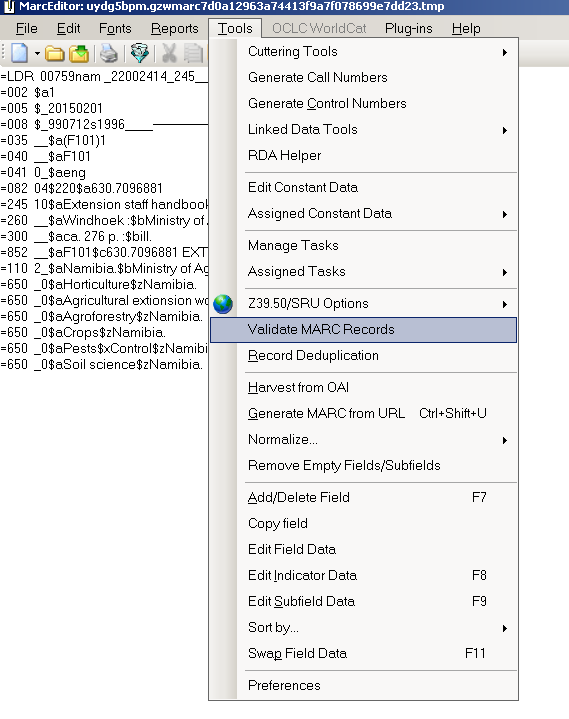The height and width of the screenshot is (719, 569).
Task: Choose Record Deduplication
Action: click(363, 356)
